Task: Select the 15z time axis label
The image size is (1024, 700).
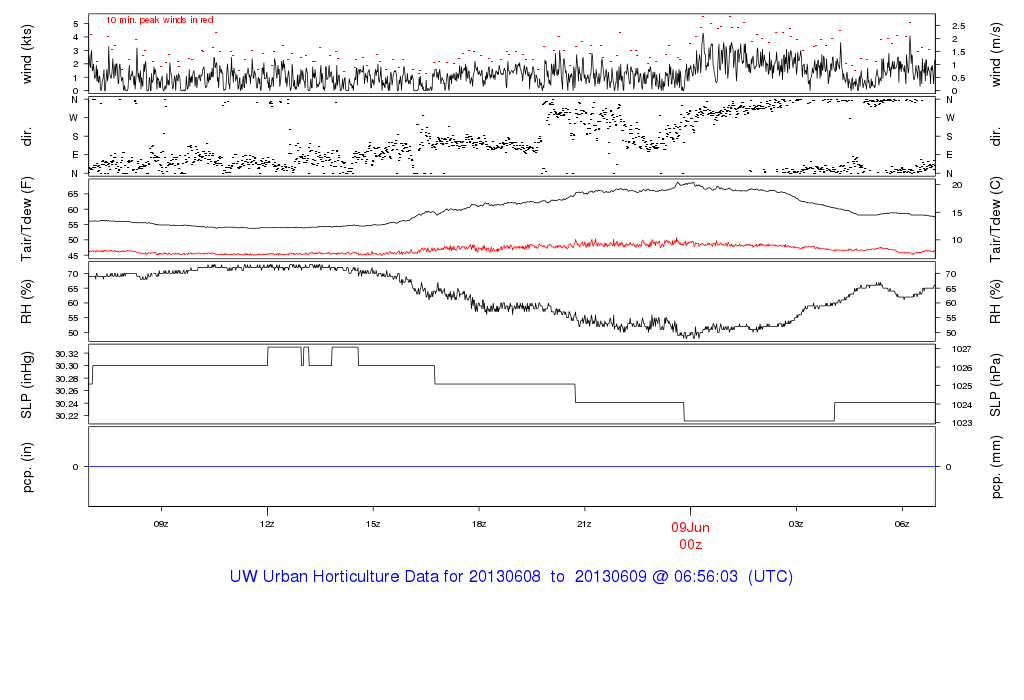Action: click(372, 523)
